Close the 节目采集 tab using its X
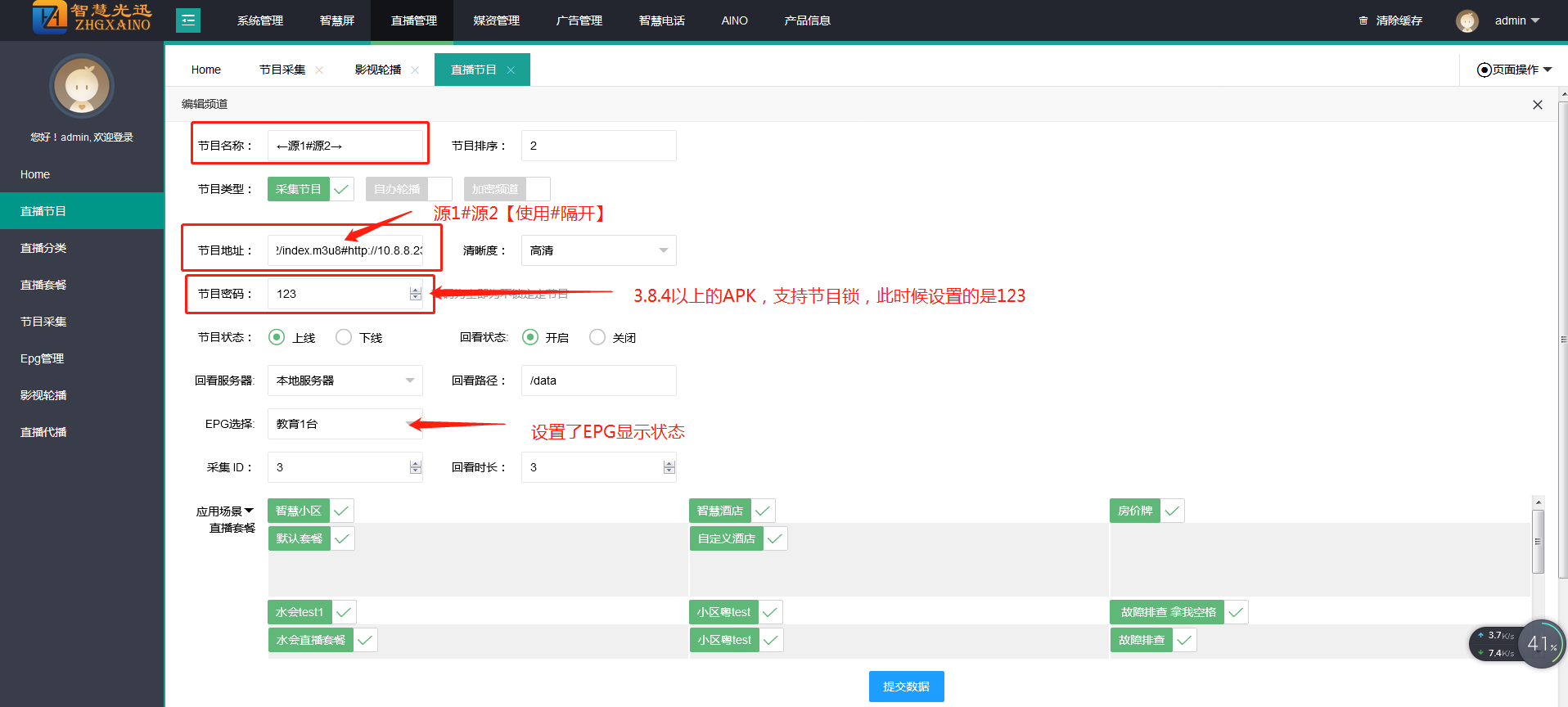The width and height of the screenshot is (1568, 707). (x=319, y=70)
